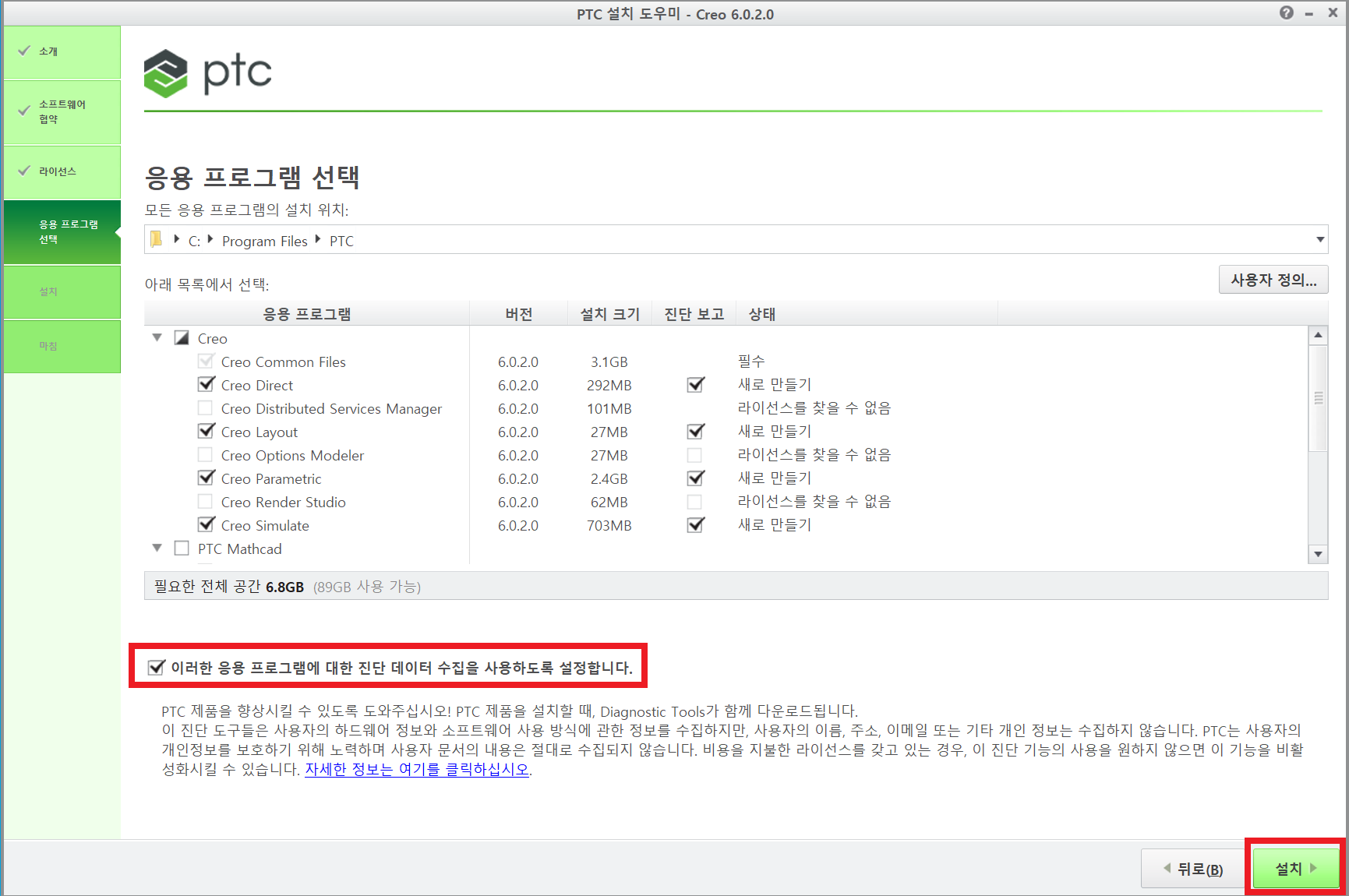Collapse the PTC Mathcad tree group

157,548
